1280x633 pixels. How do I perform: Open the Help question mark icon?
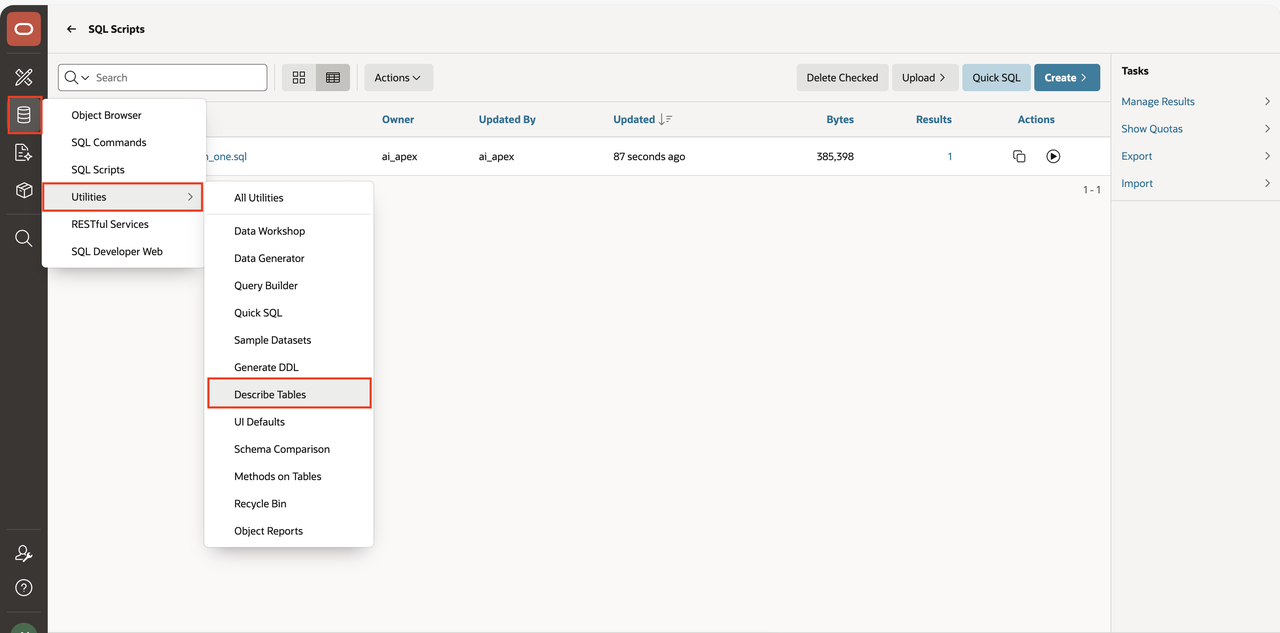[x=24, y=588]
